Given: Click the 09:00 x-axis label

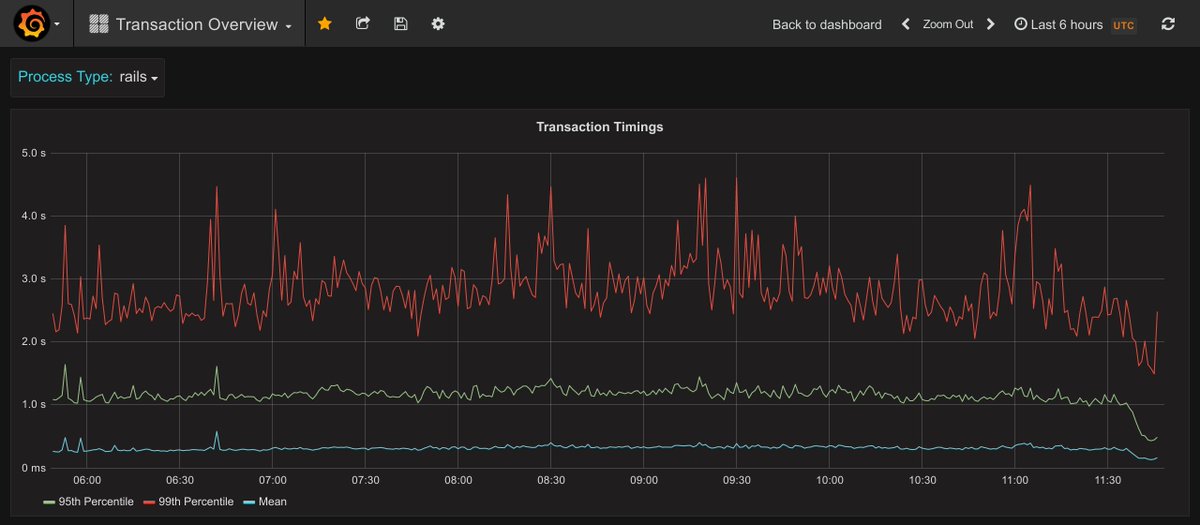Looking at the screenshot, I should coord(644,480).
